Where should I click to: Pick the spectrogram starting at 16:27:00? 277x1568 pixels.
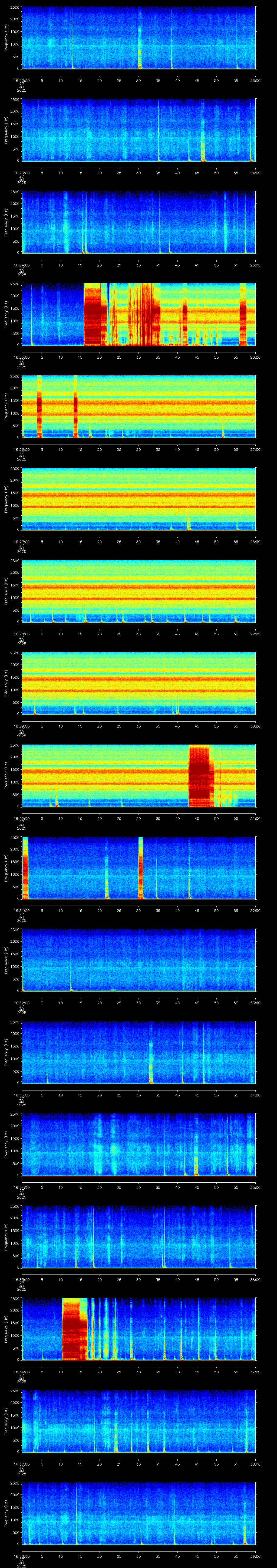tap(138, 499)
